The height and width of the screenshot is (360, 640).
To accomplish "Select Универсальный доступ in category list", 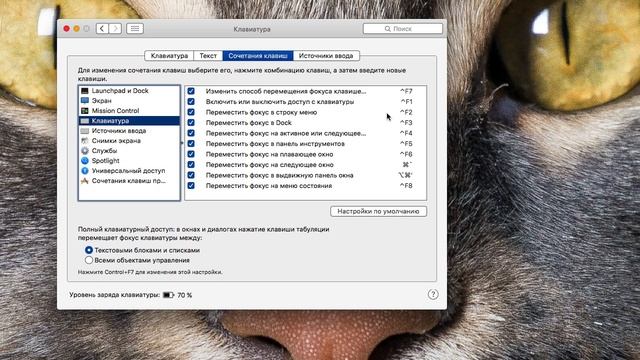I will point(129,171).
